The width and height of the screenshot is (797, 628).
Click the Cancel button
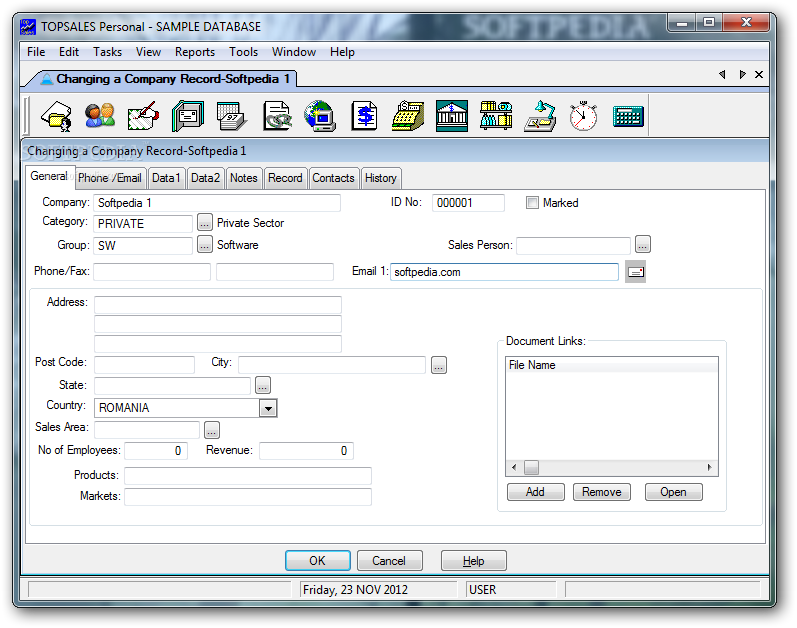pos(389,560)
